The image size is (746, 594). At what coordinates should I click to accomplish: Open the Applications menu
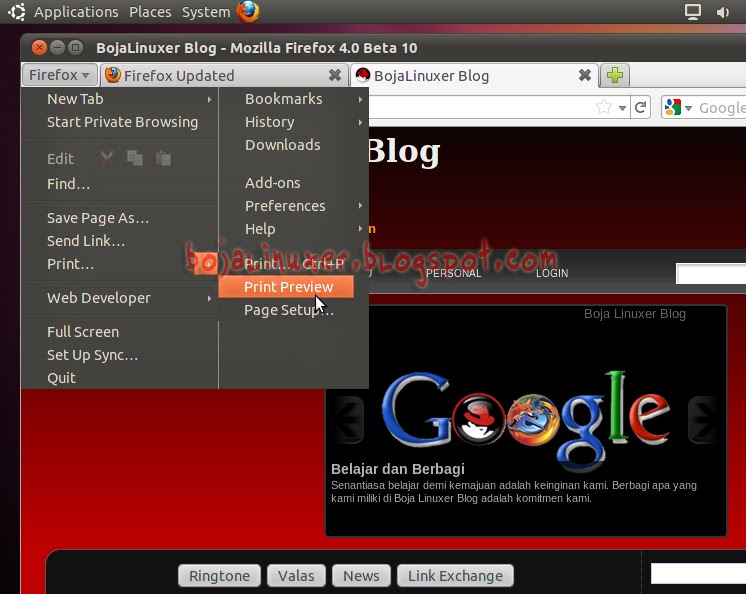(76, 11)
